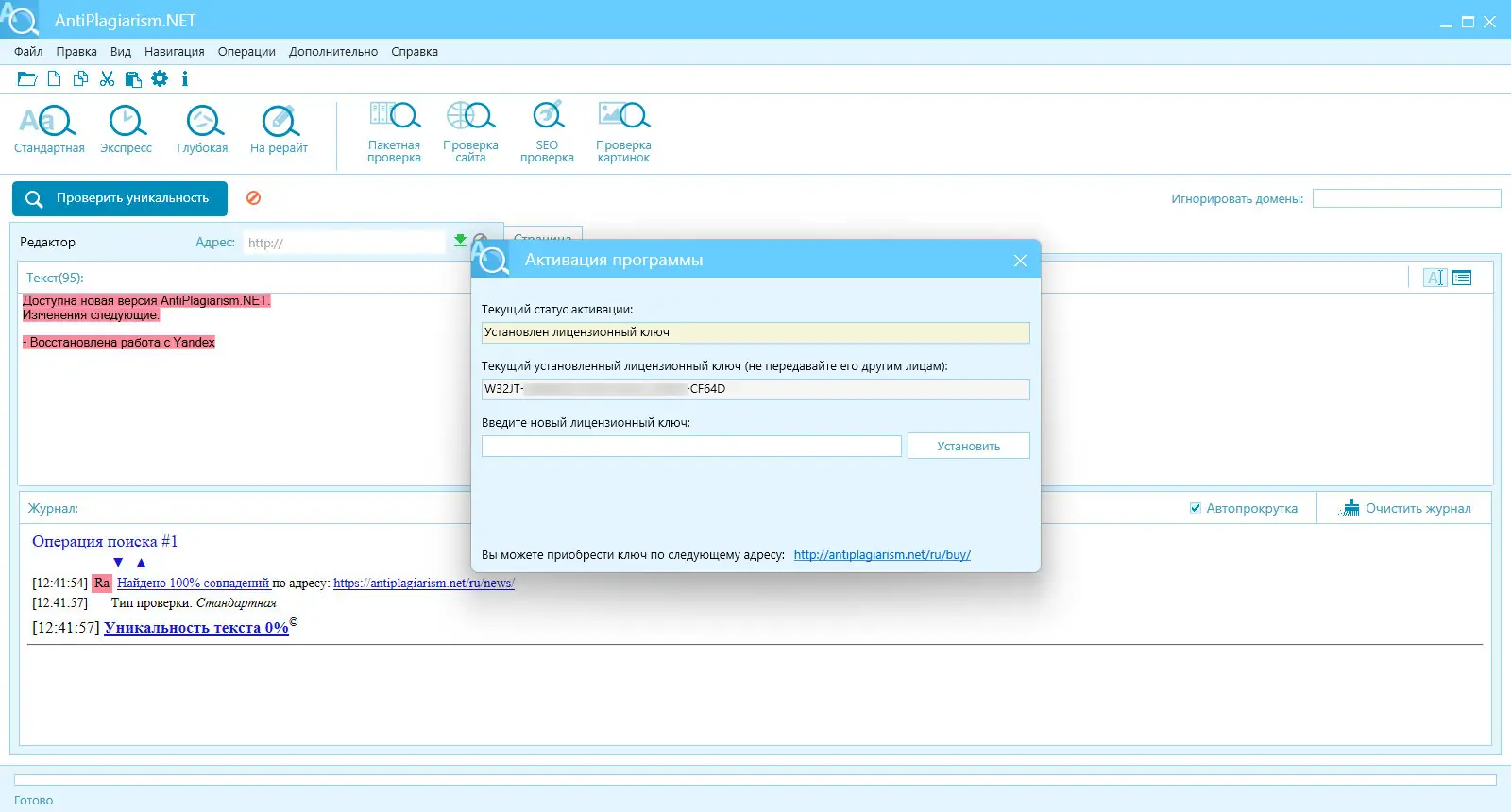
Task: Open the Навигация menu
Action: 175,52
